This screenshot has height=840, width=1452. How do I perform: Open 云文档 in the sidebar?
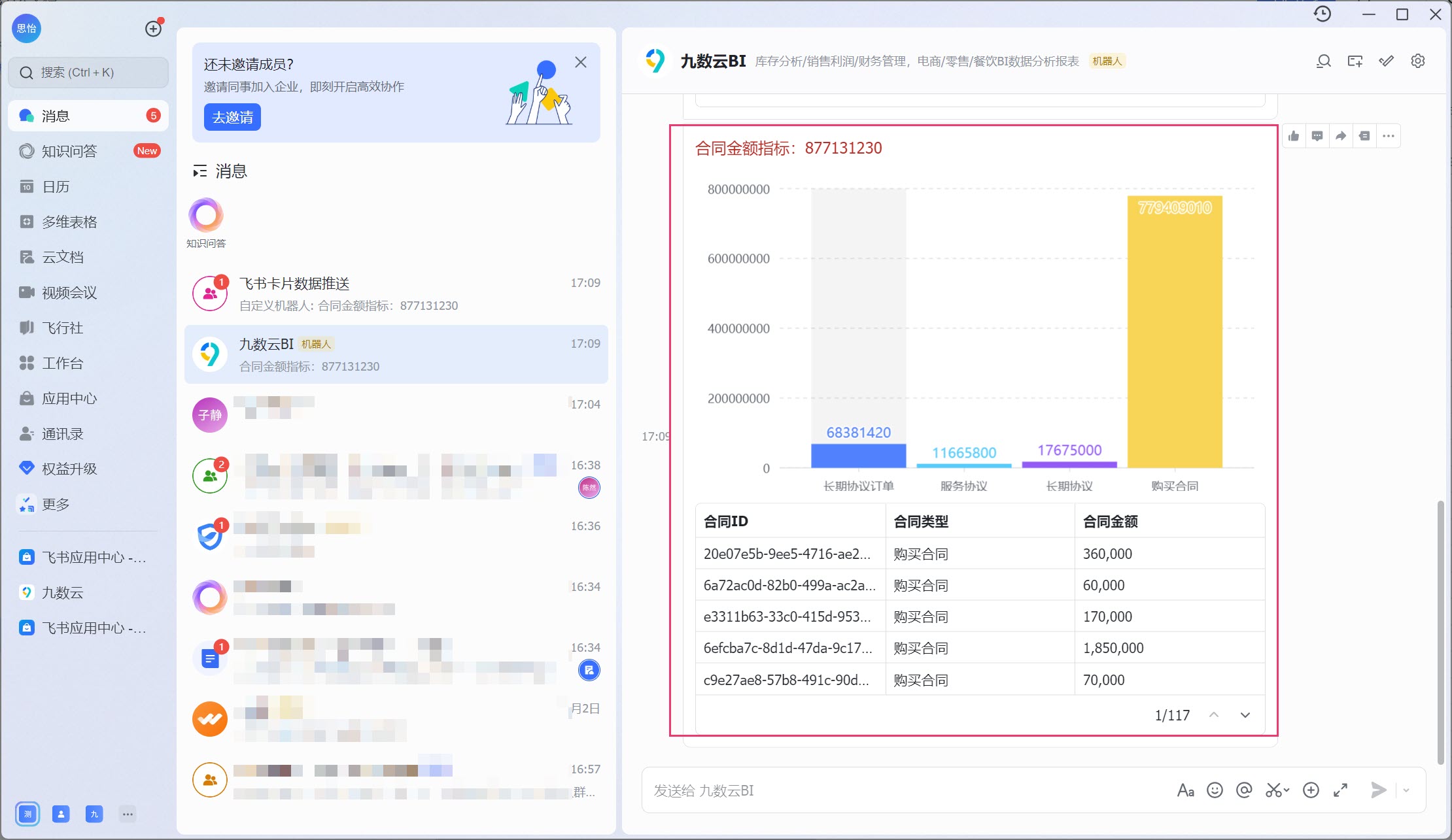tap(88, 257)
